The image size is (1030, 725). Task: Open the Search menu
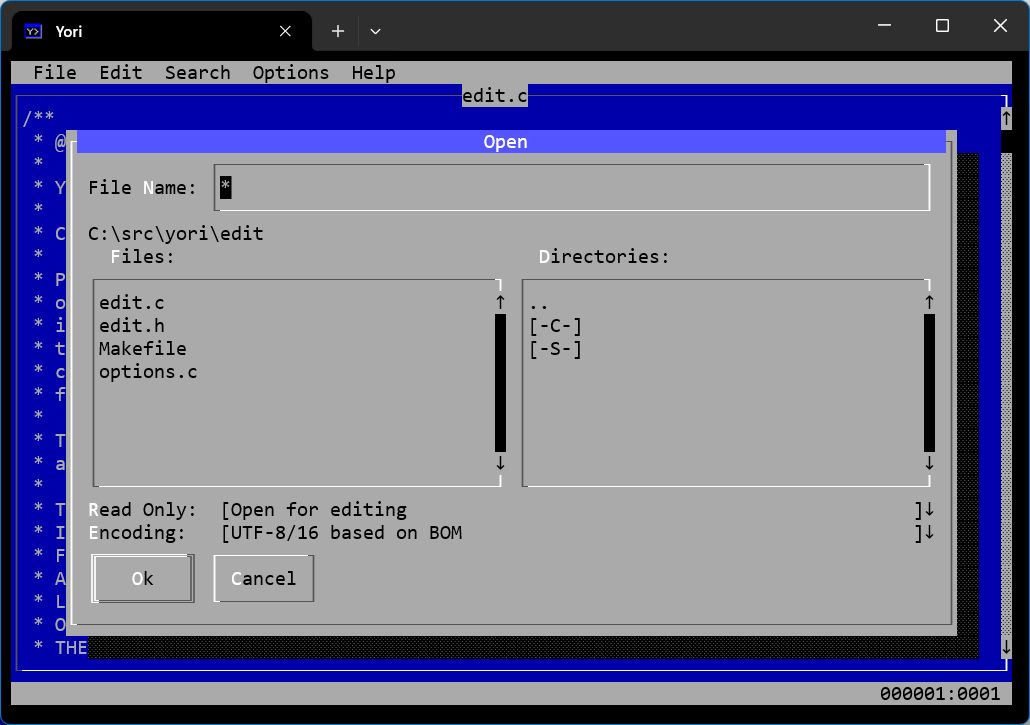(x=197, y=72)
